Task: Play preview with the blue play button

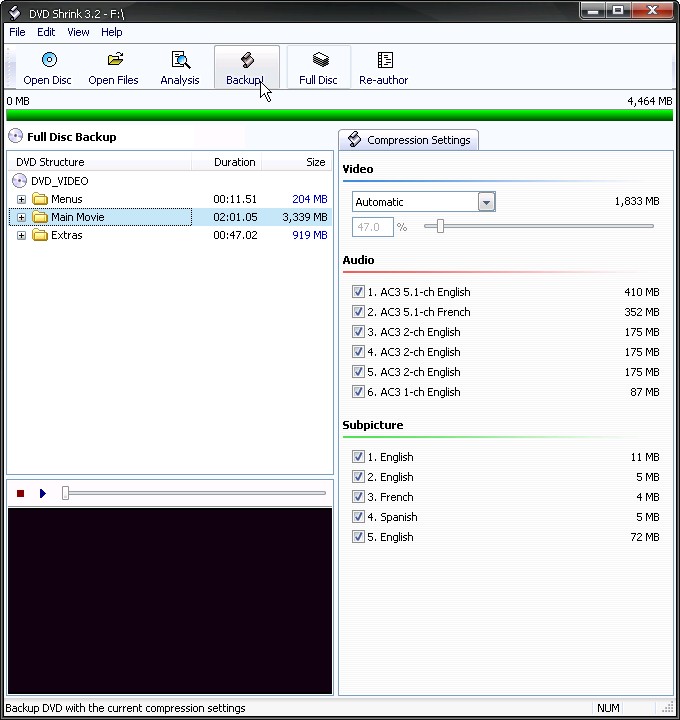Action: pyautogui.click(x=43, y=493)
